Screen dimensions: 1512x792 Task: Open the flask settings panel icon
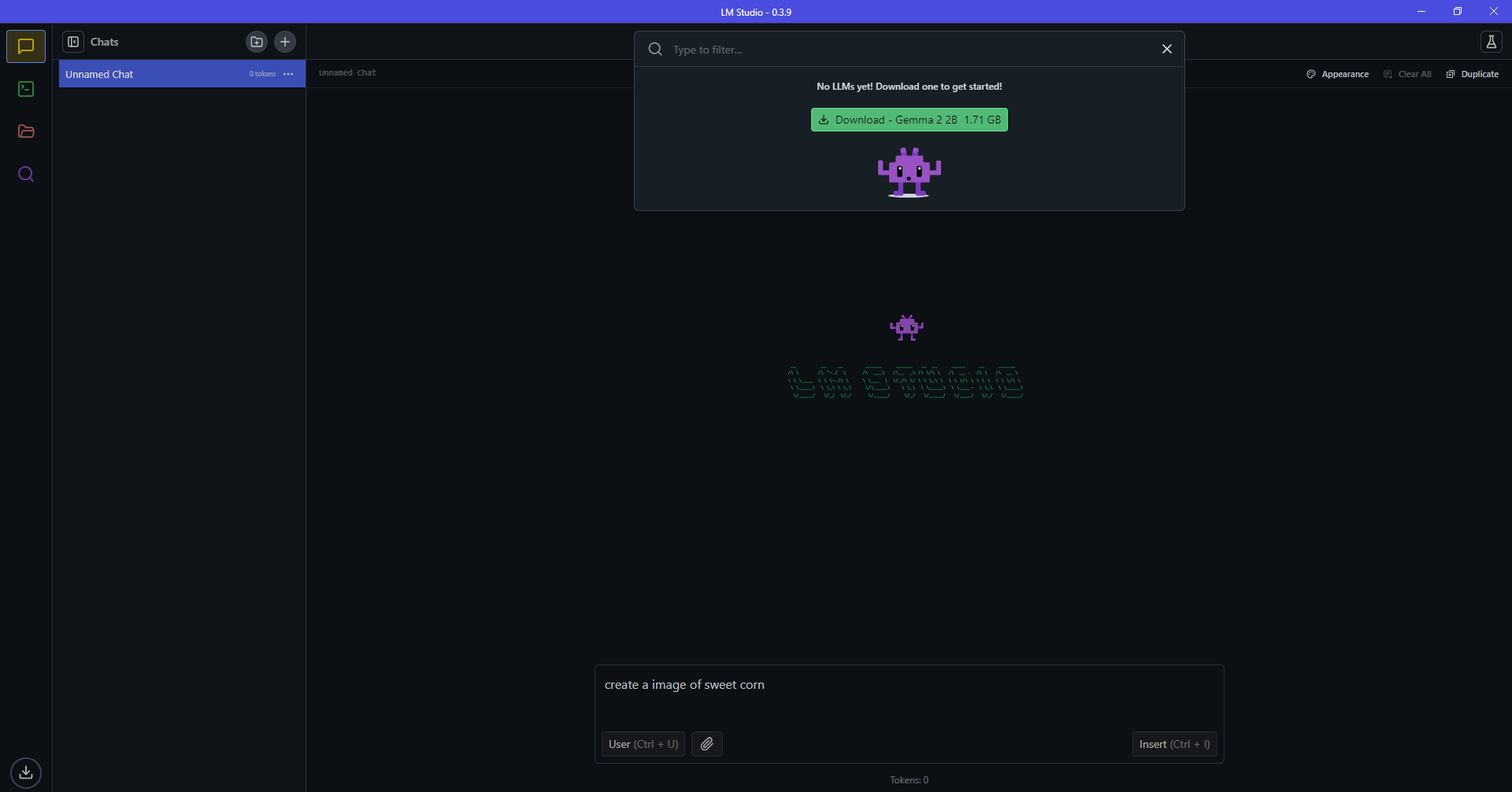(1491, 42)
